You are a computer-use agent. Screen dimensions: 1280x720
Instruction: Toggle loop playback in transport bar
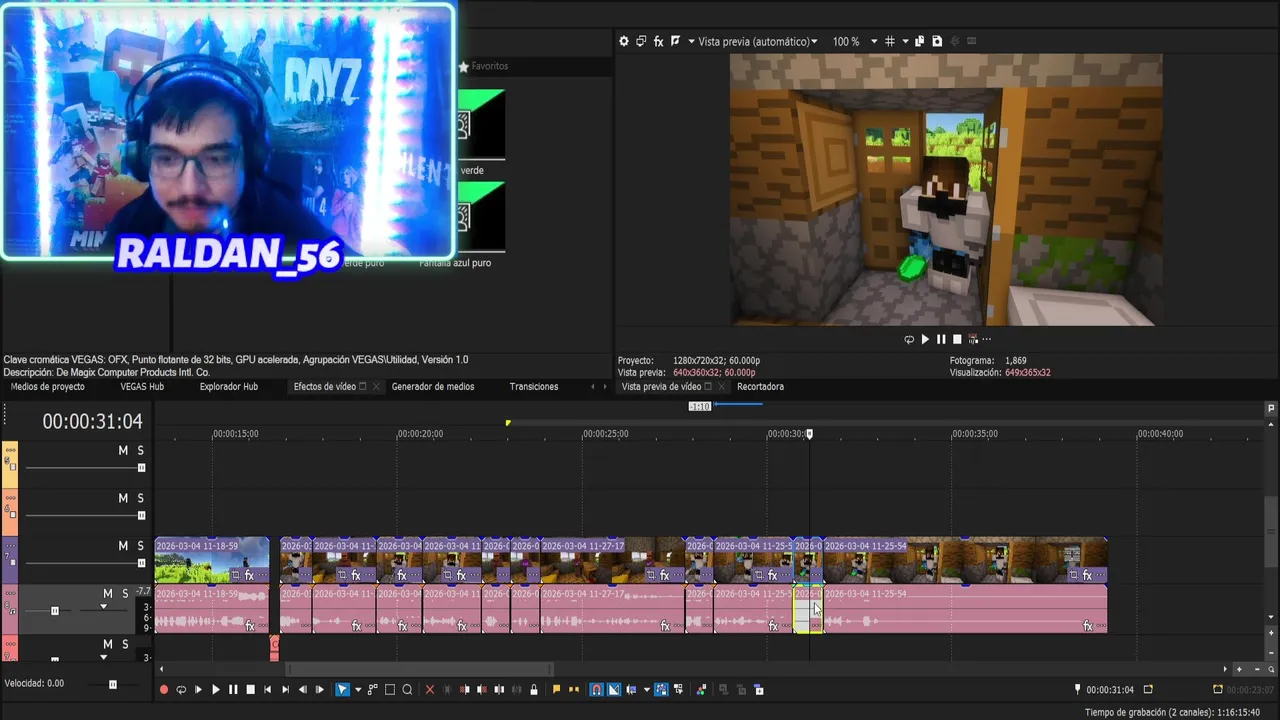point(181,690)
